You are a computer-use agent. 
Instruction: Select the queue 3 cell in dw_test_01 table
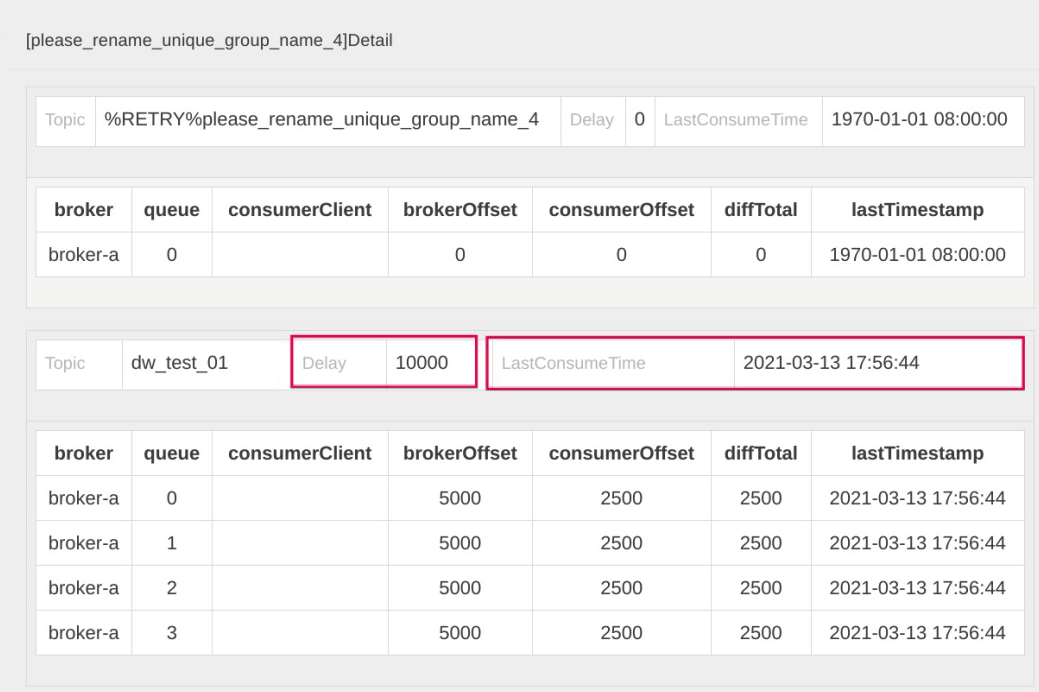[171, 632]
